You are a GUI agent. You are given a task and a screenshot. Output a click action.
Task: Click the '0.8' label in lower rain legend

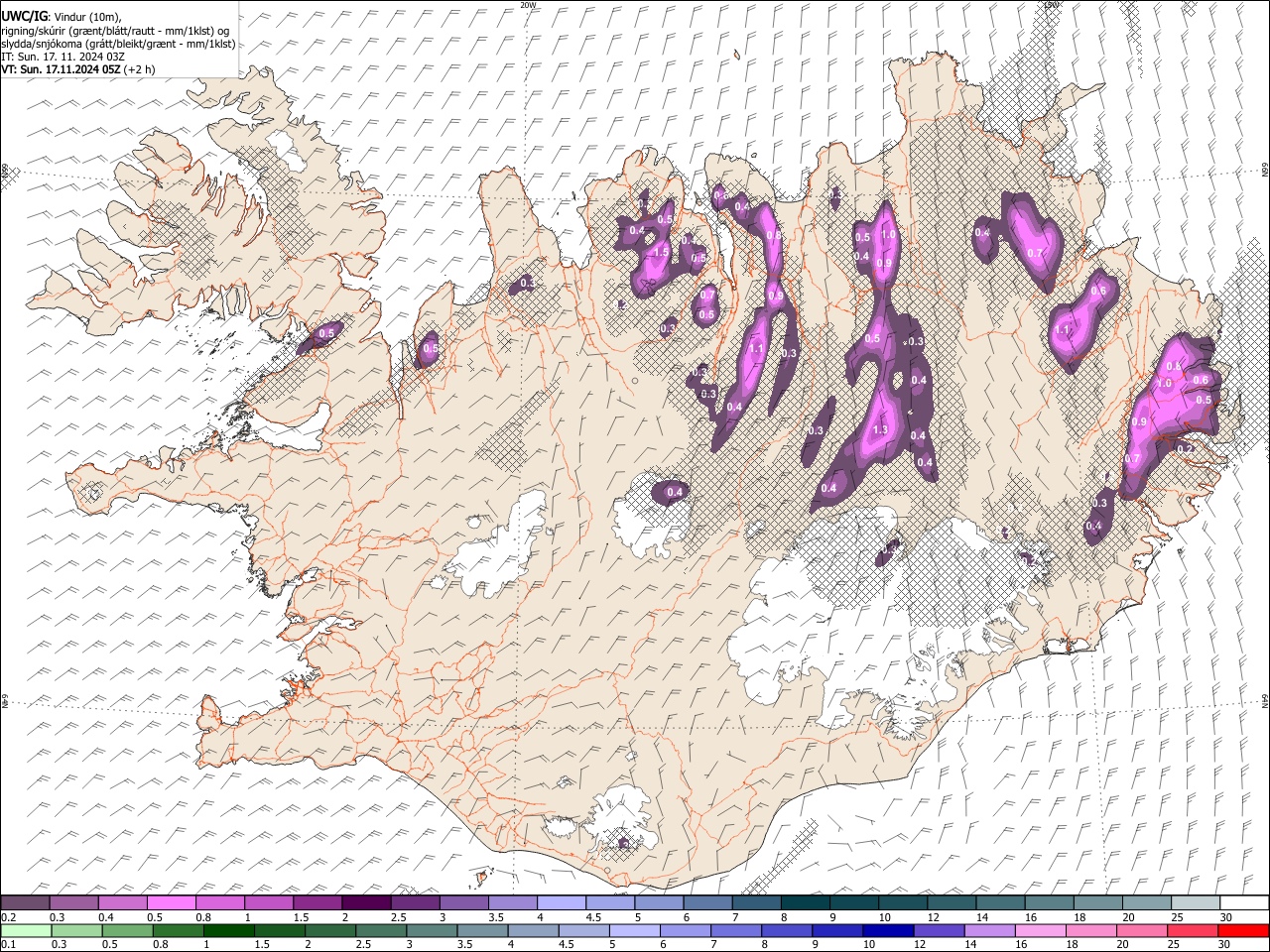point(161,944)
